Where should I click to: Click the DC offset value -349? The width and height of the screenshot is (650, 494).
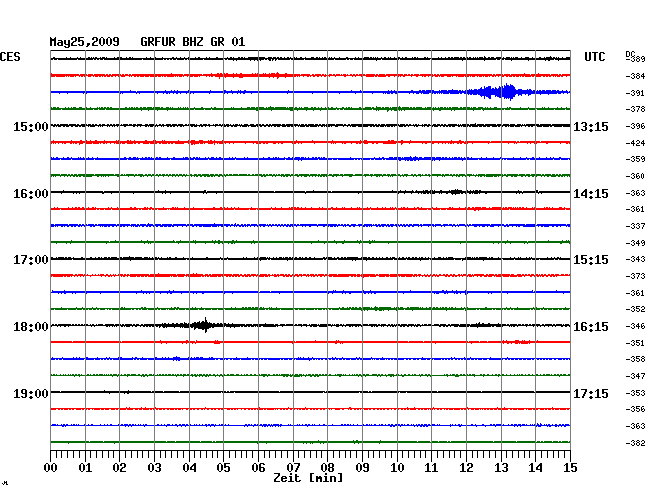click(635, 243)
